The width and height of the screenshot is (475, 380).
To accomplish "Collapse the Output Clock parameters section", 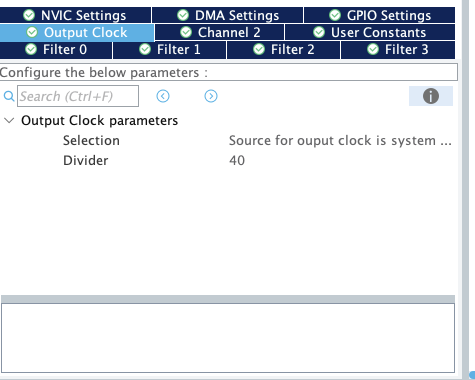I will [x=9, y=120].
